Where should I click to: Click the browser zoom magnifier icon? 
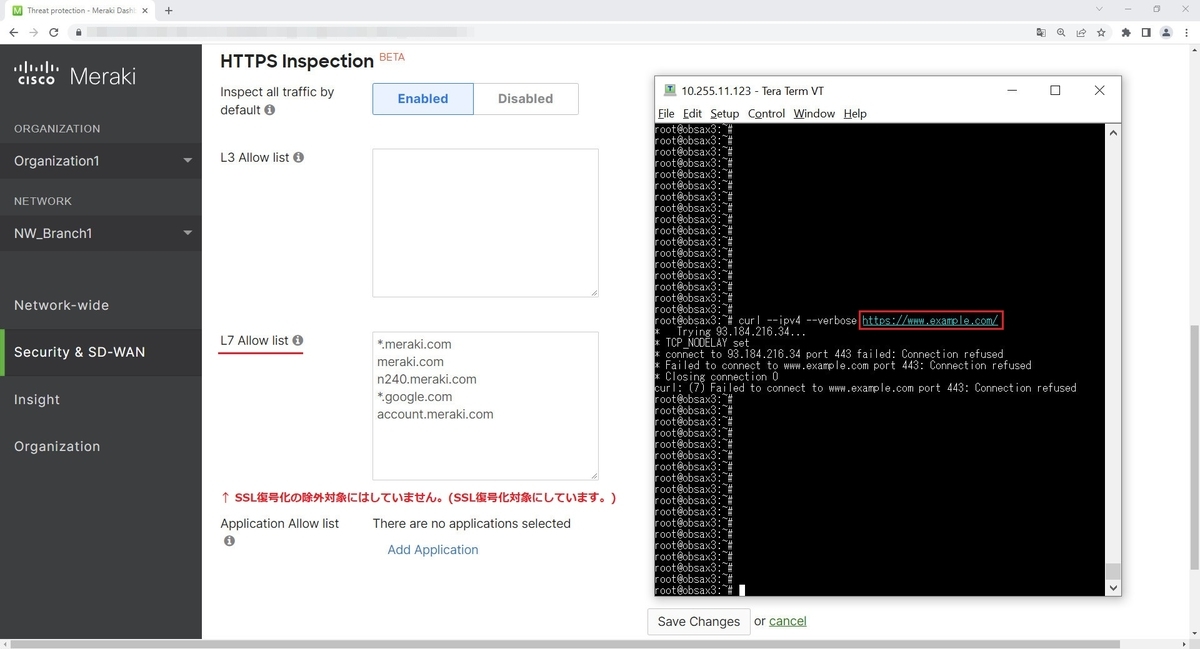coord(1061,32)
